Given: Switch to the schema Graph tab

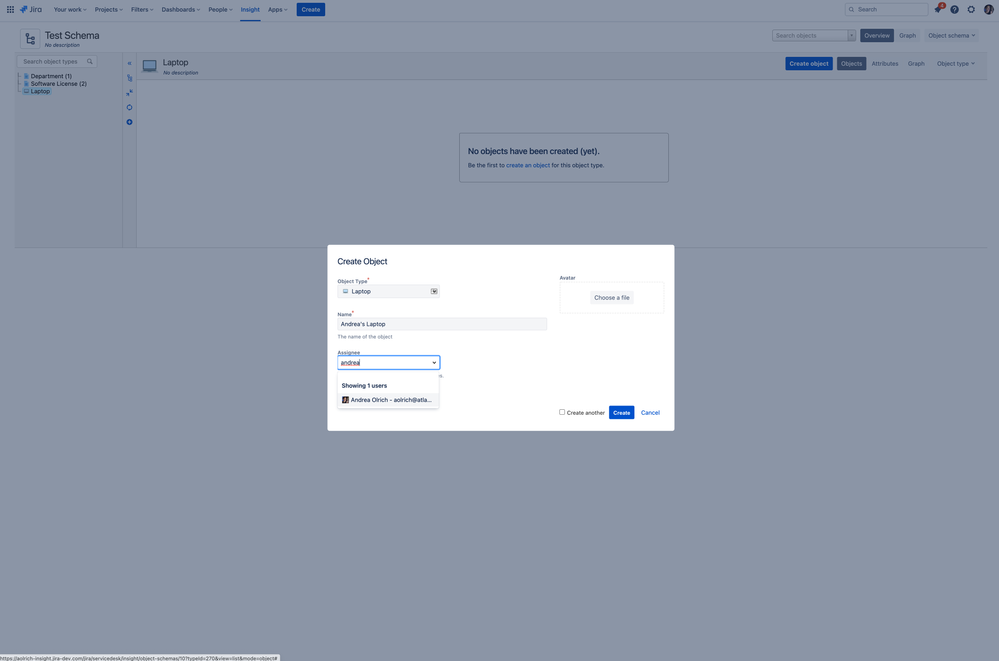Looking at the screenshot, I should [907, 36].
